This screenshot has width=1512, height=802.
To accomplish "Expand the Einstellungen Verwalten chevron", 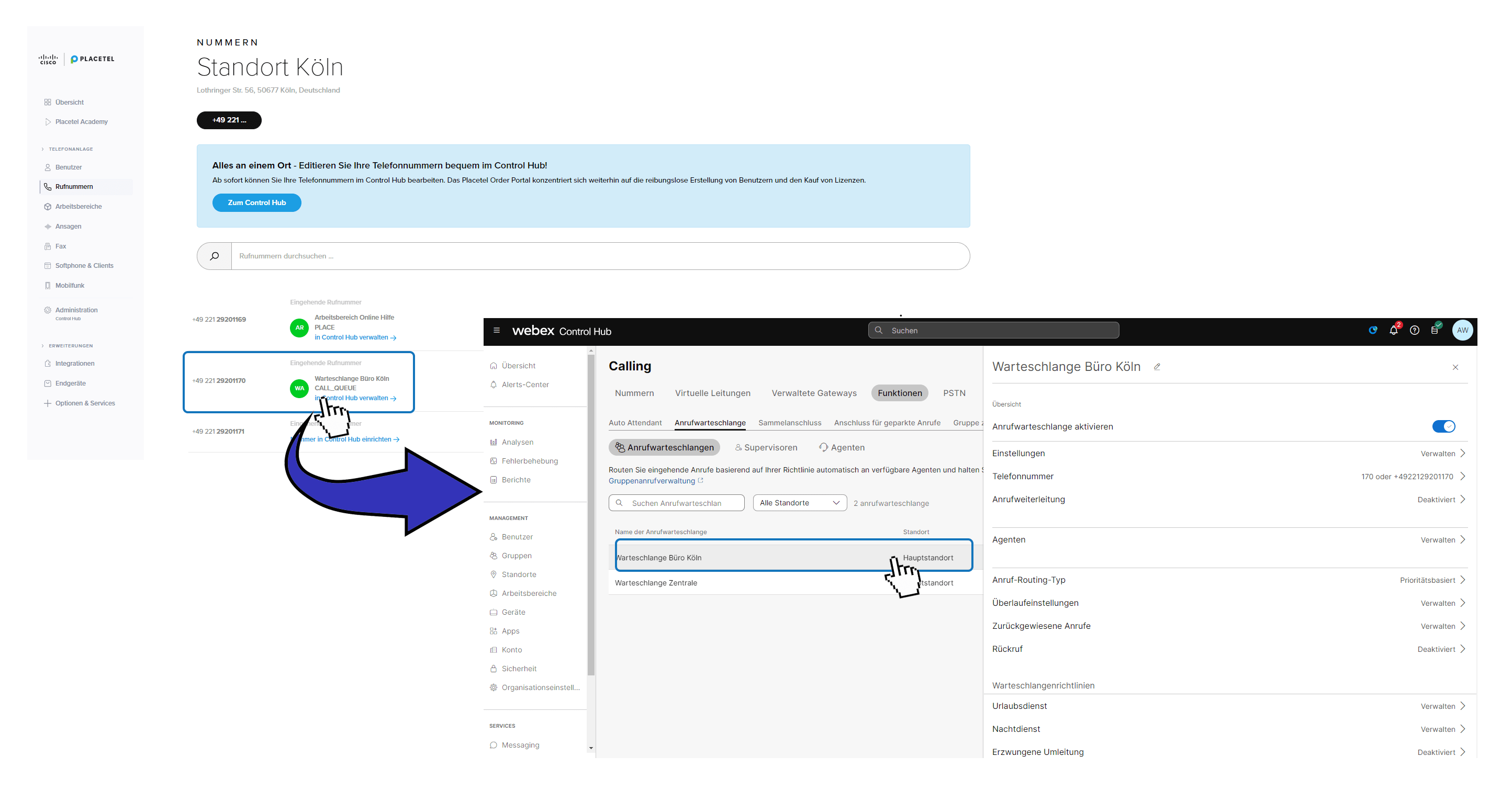I will [x=1463, y=454].
